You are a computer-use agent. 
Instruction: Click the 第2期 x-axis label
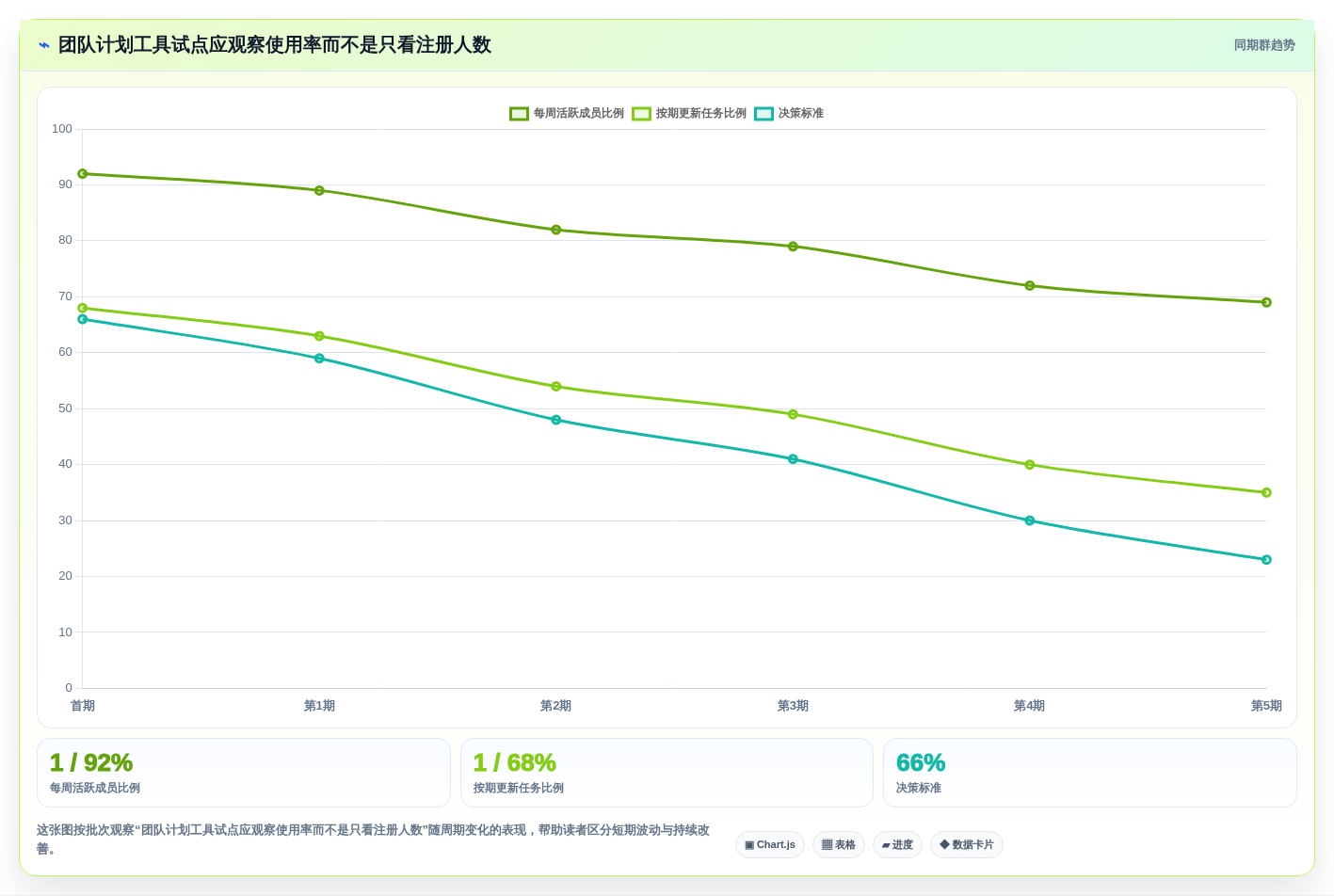click(x=556, y=706)
